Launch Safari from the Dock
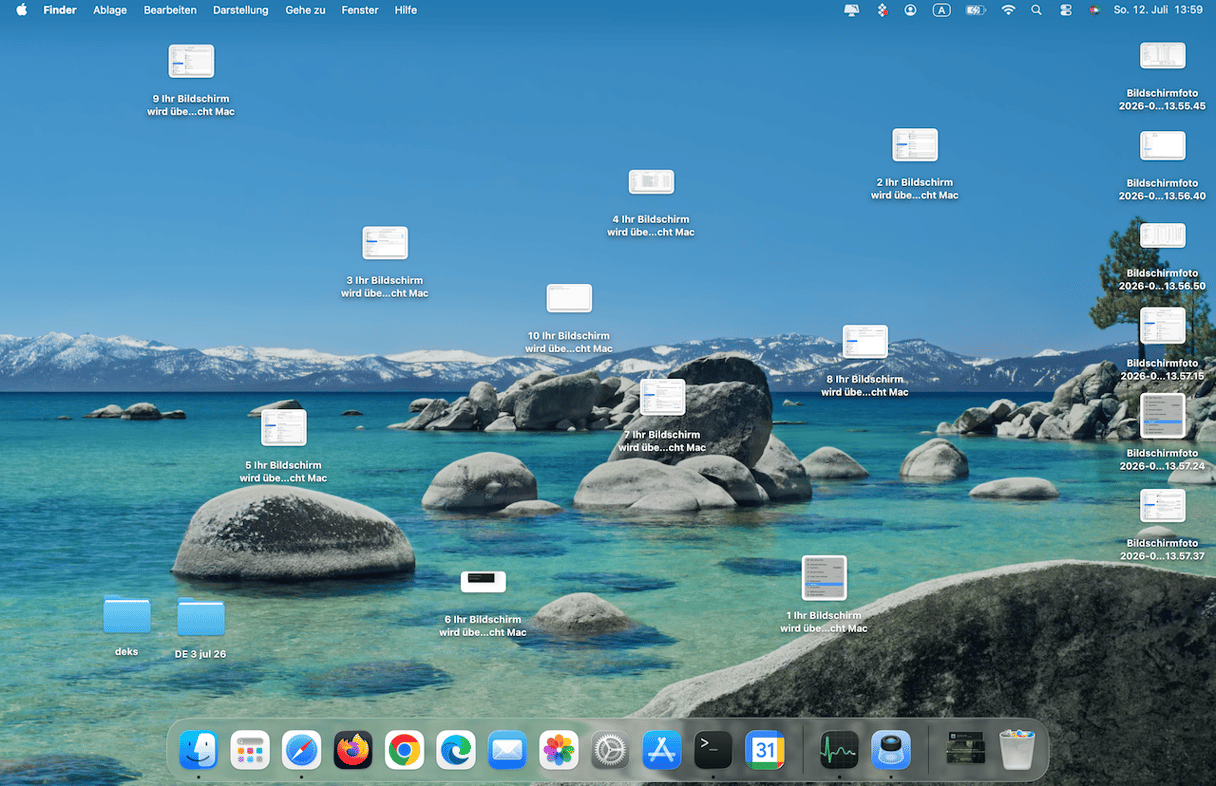 [x=301, y=750]
